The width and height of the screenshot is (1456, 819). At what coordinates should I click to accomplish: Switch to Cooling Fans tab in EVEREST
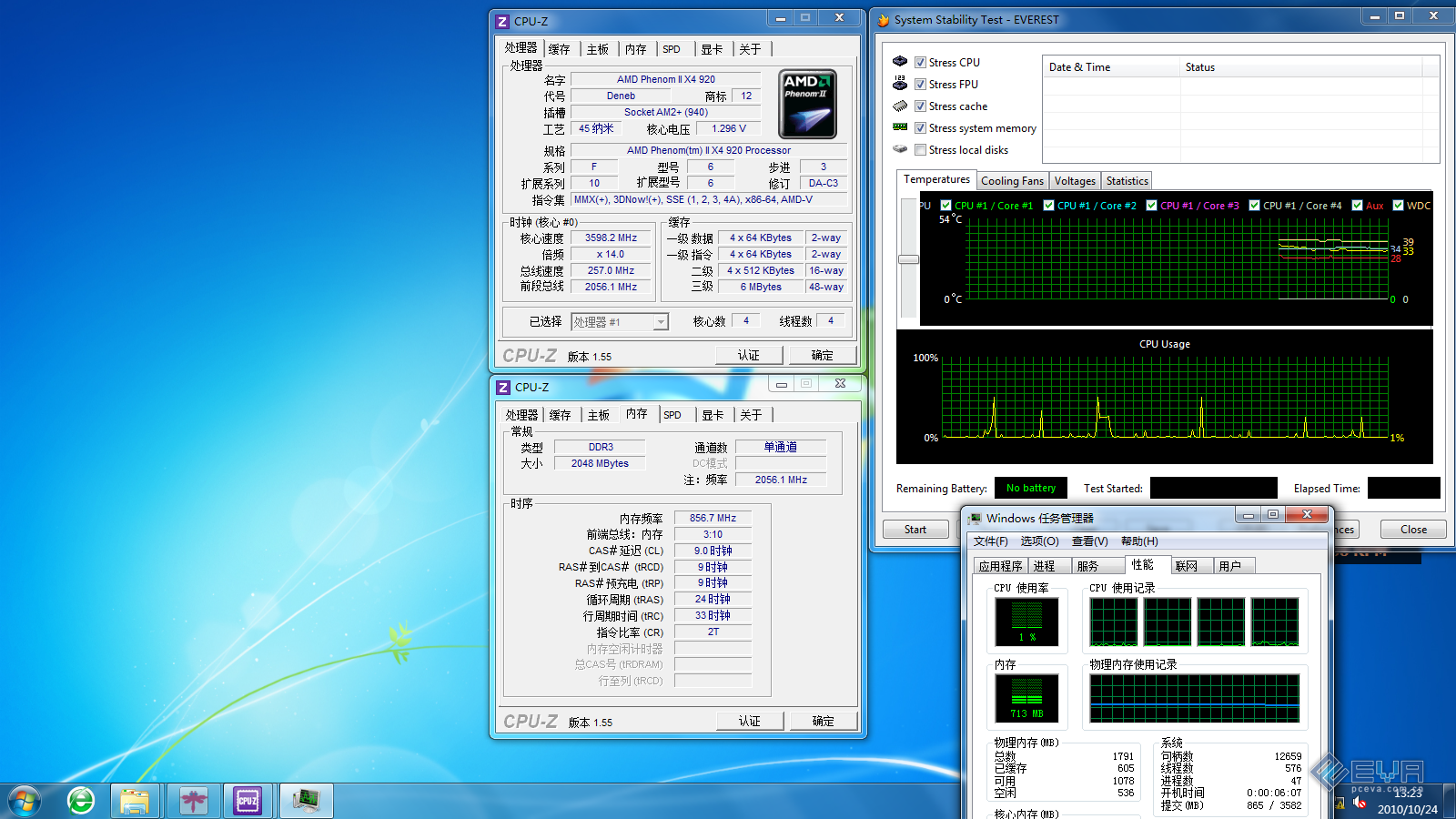[x=1012, y=181]
